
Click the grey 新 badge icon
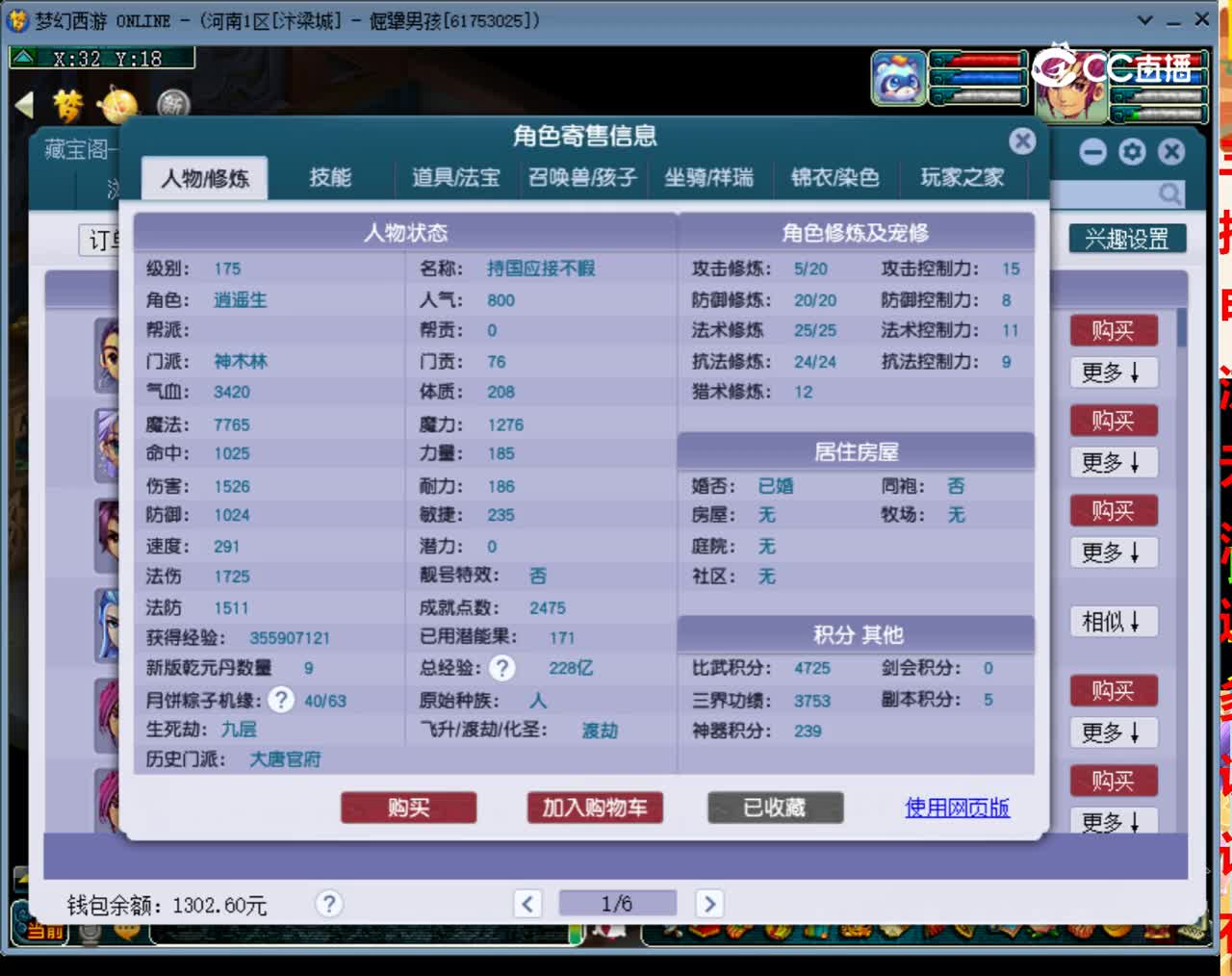[x=172, y=104]
